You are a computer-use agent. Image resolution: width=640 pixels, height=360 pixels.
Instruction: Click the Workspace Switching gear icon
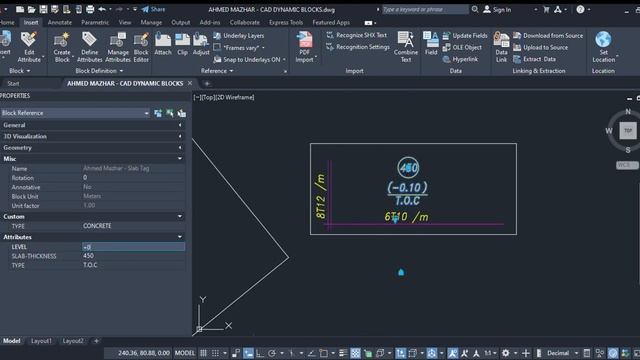pos(506,353)
